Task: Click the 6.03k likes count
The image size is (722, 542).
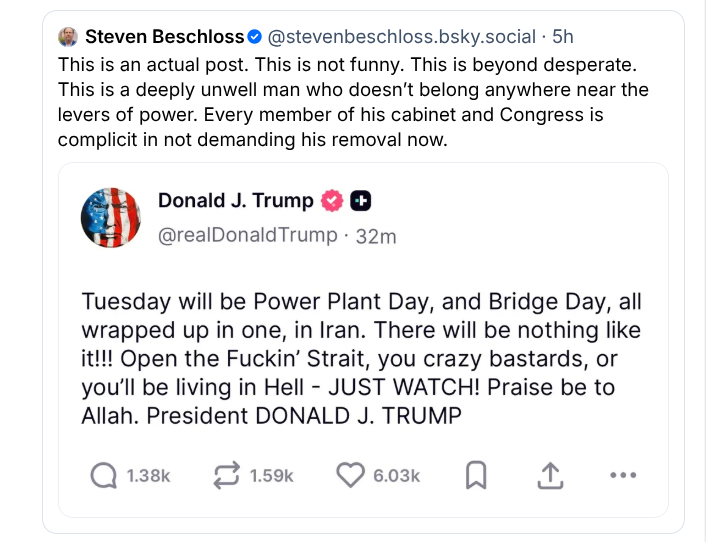Action: (x=396, y=477)
